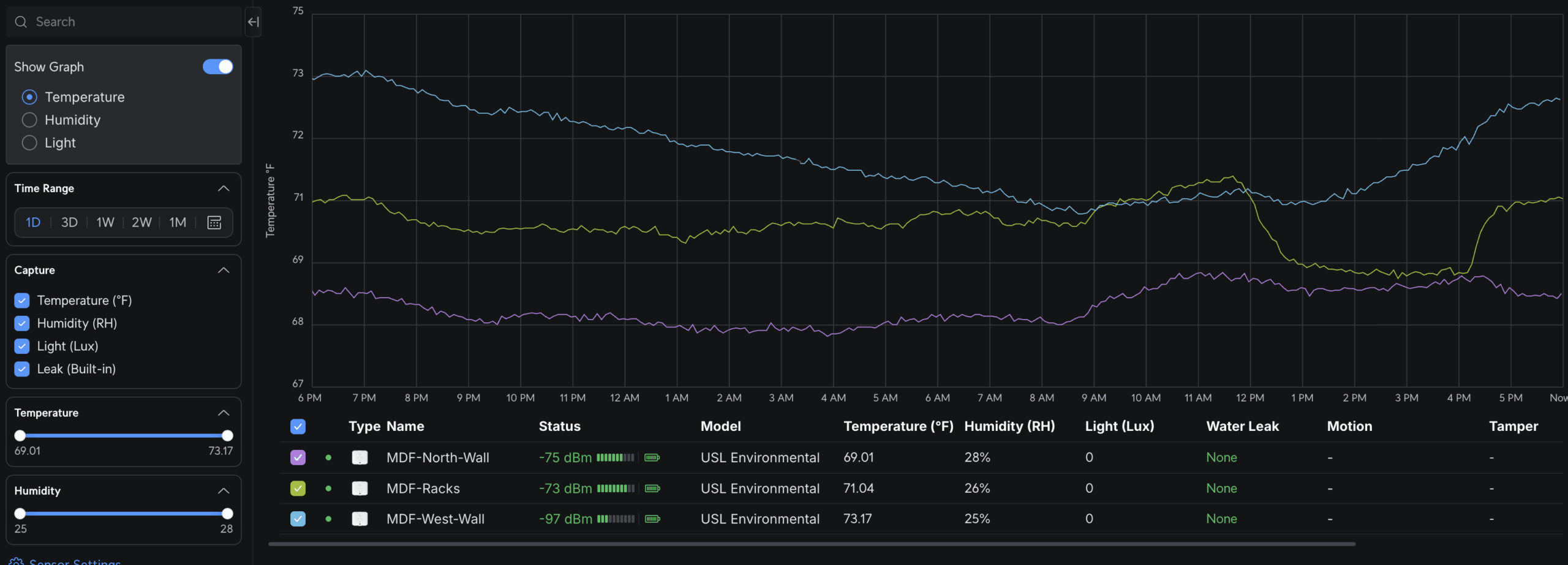This screenshot has height=565, width=1568.
Task: Collapse the Time Range section
Action: tap(224, 189)
